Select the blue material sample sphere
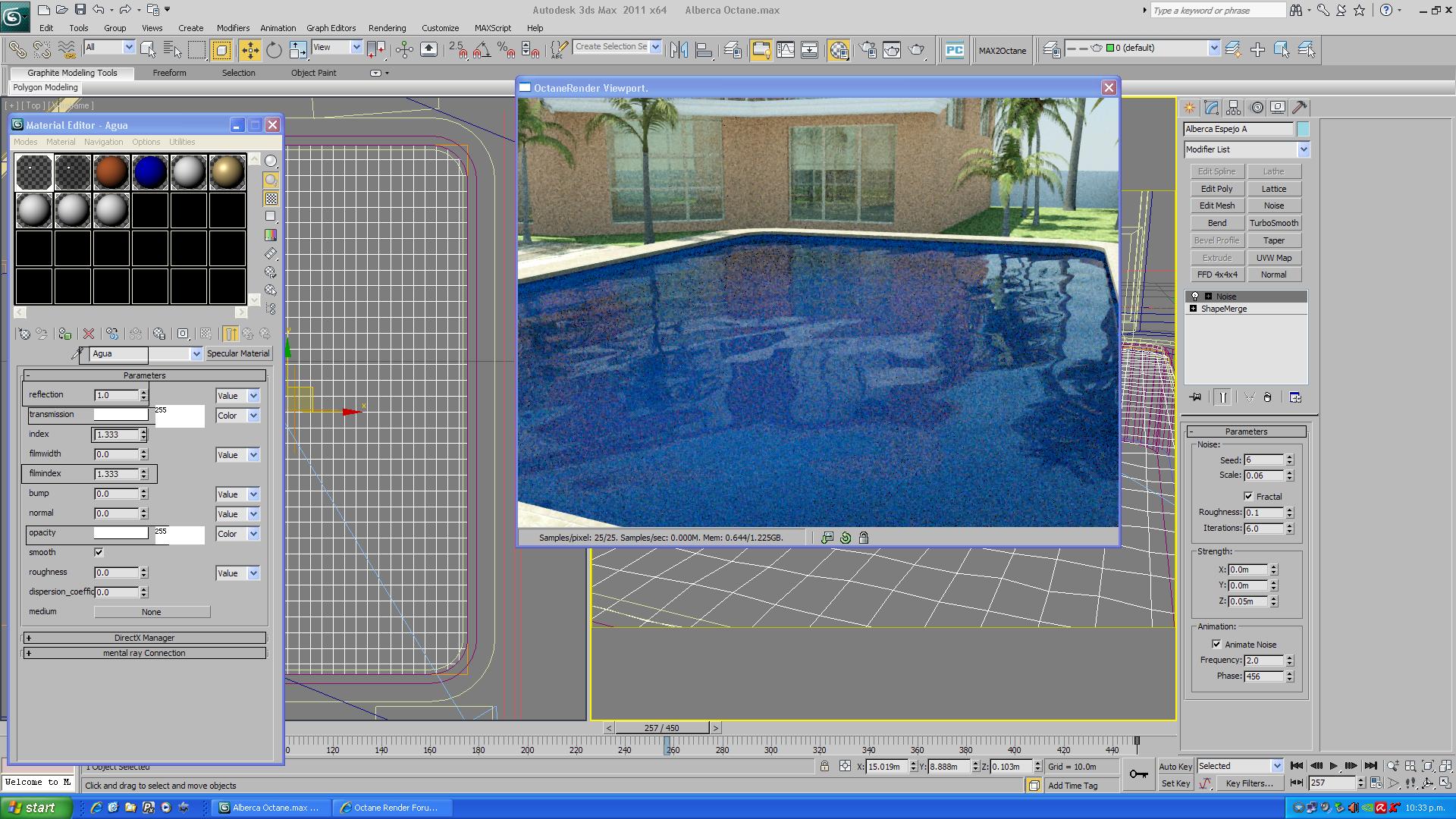 150,172
